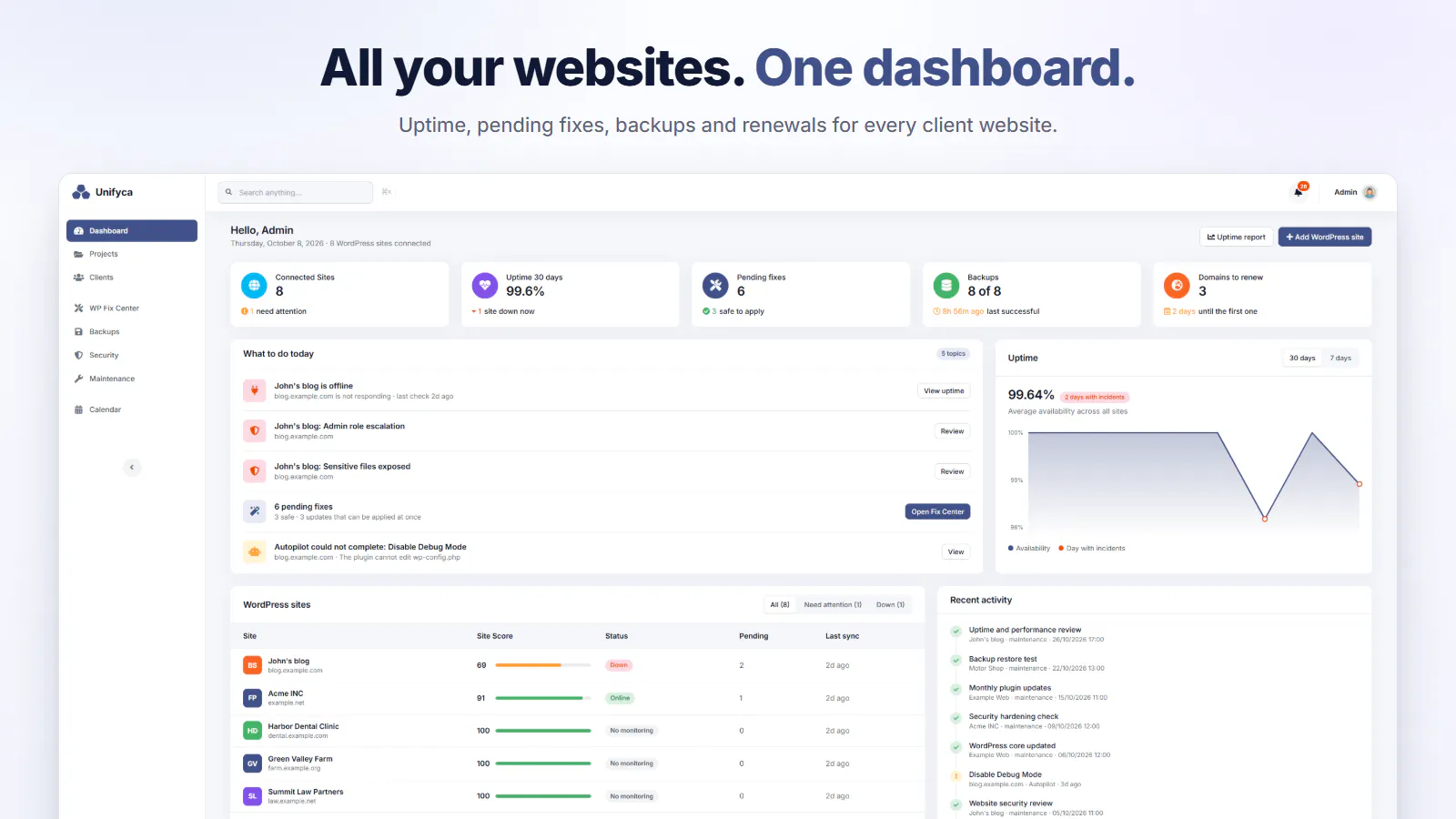Review Admin role escalation issue
1456x819 pixels.
[952, 431]
